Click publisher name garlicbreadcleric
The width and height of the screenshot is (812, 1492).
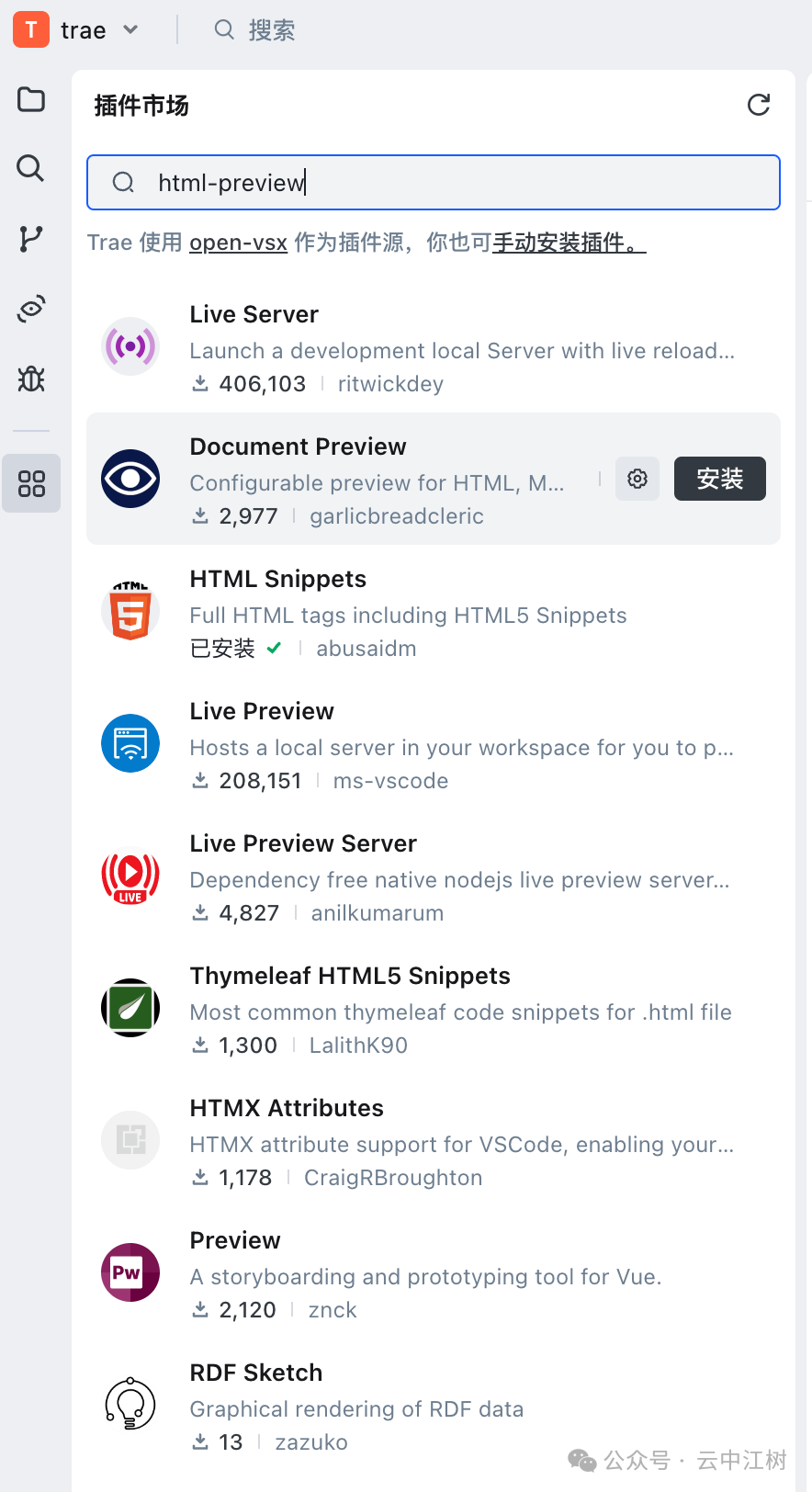[397, 516]
